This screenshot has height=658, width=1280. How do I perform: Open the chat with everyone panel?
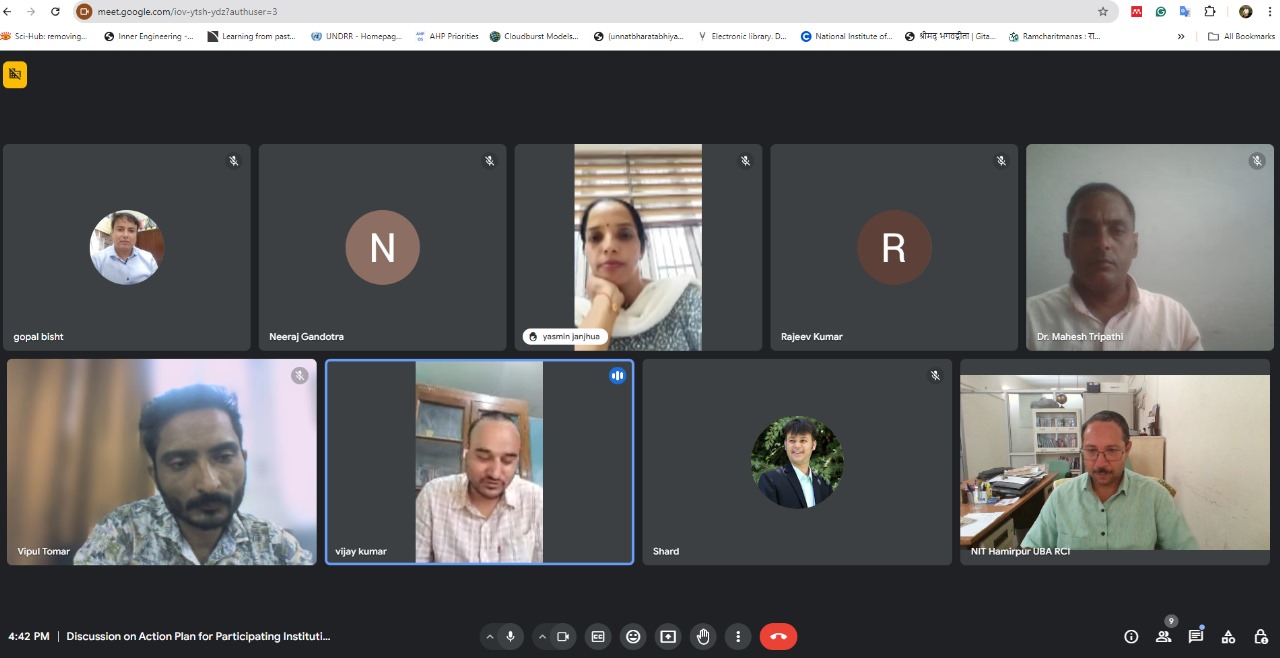point(1196,637)
